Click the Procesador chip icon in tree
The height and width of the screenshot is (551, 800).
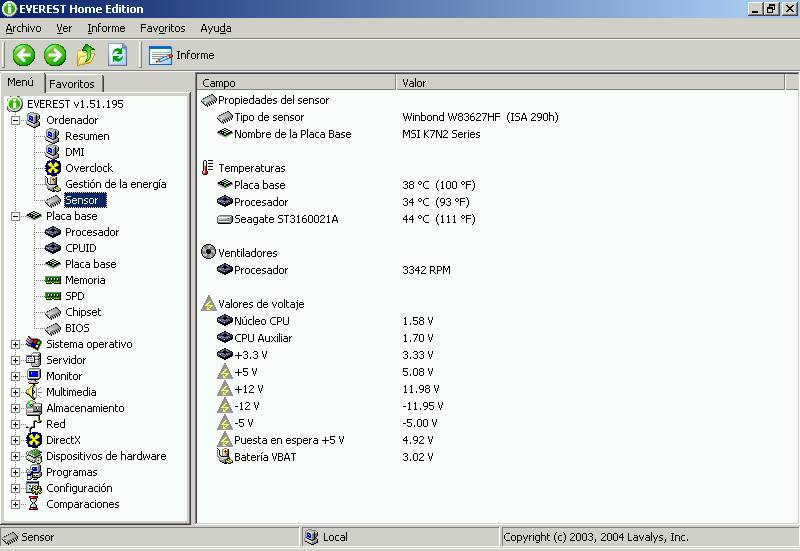(x=53, y=232)
